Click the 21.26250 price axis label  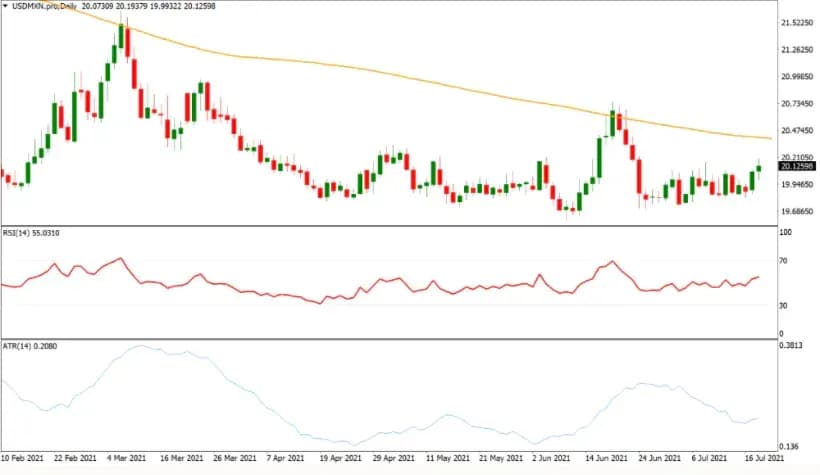pyautogui.click(x=797, y=50)
